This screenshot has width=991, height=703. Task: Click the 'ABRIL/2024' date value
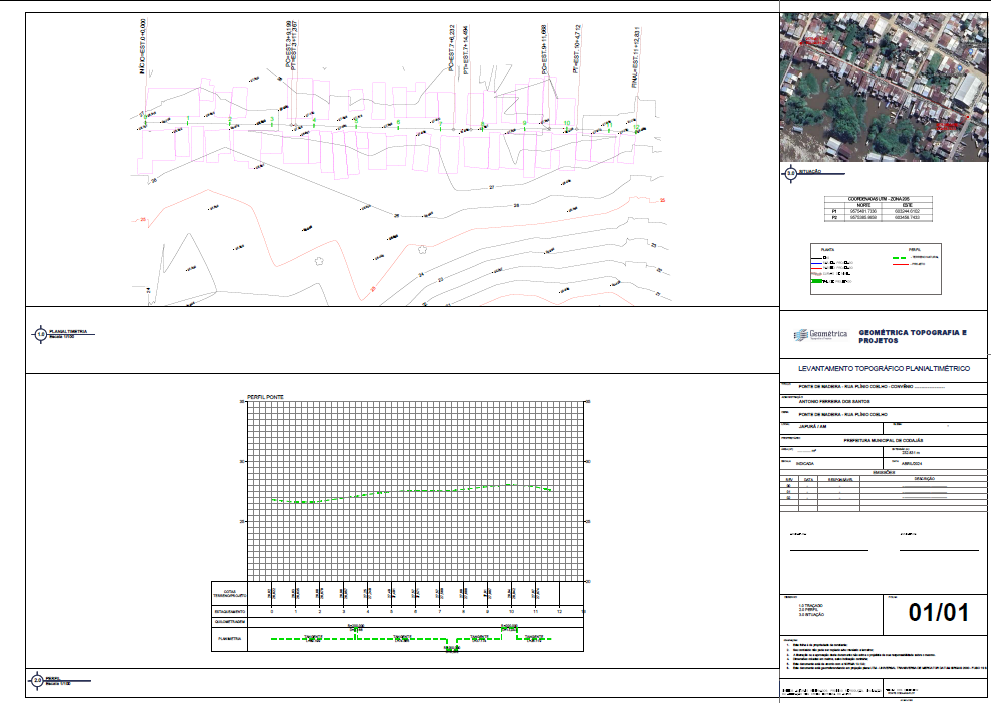(911, 463)
